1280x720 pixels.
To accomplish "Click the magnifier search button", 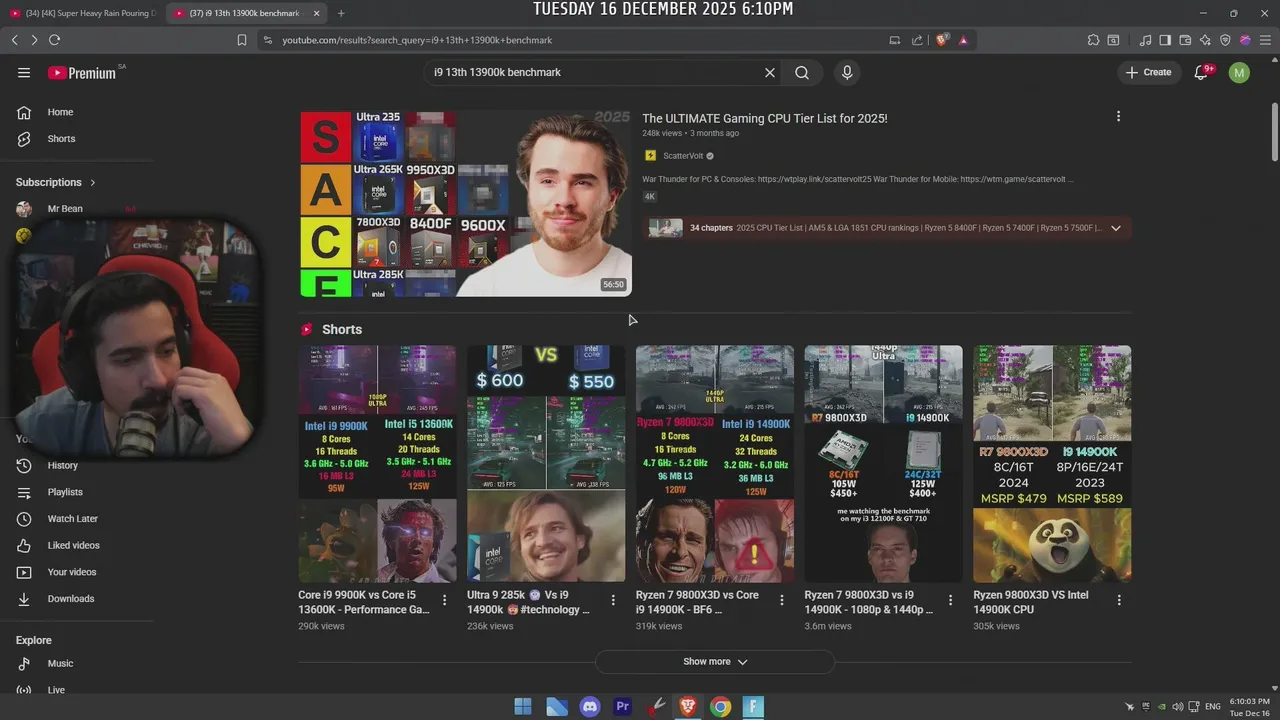I will tap(802, 72).
